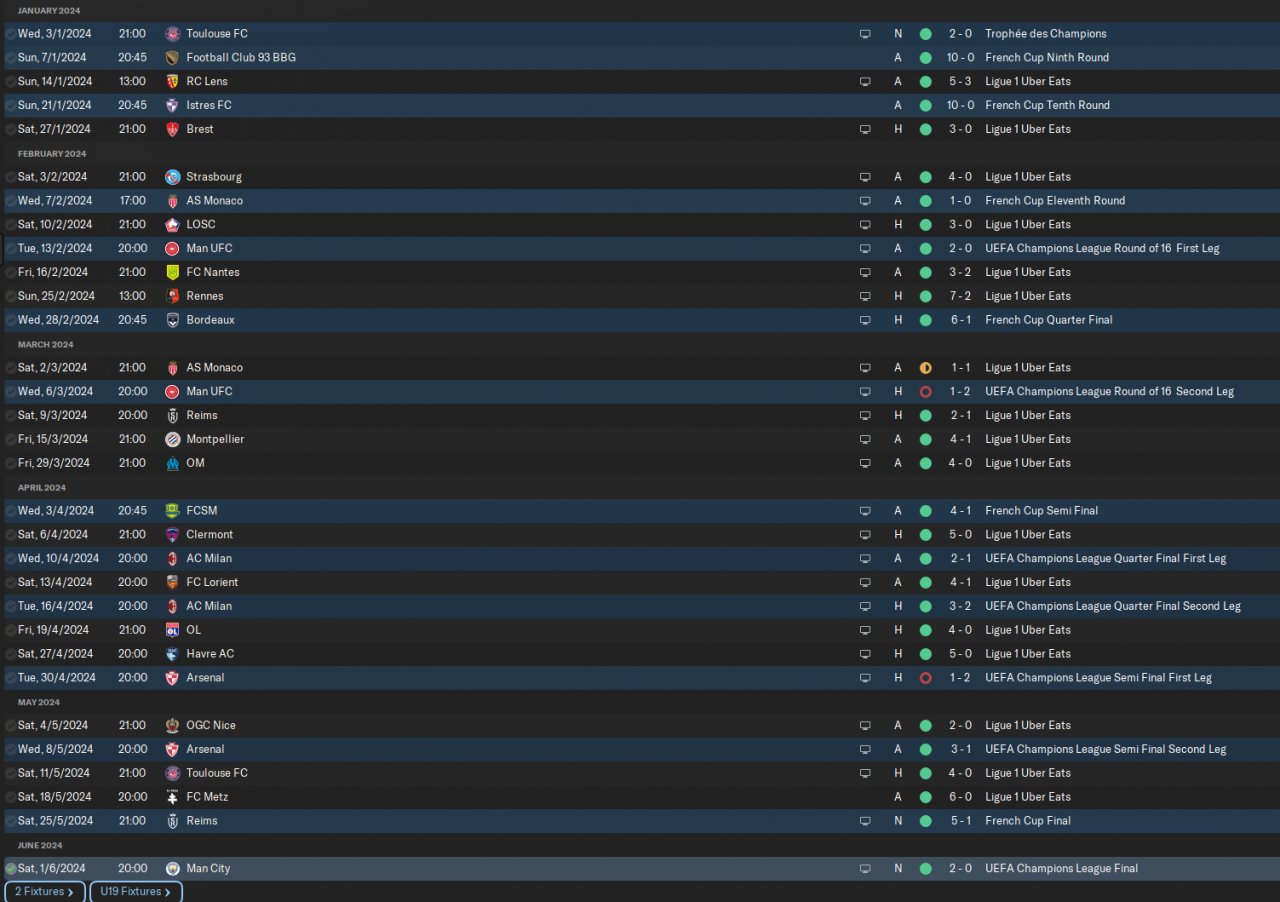1280x902 pixels.
Task: Click the OL club badge
Action: pos(172,630)
